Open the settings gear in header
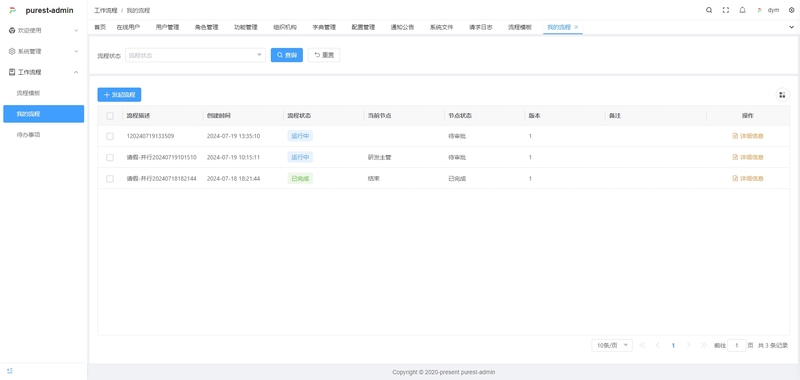Screen dimensions: 800x380 [x=791, y=10]
